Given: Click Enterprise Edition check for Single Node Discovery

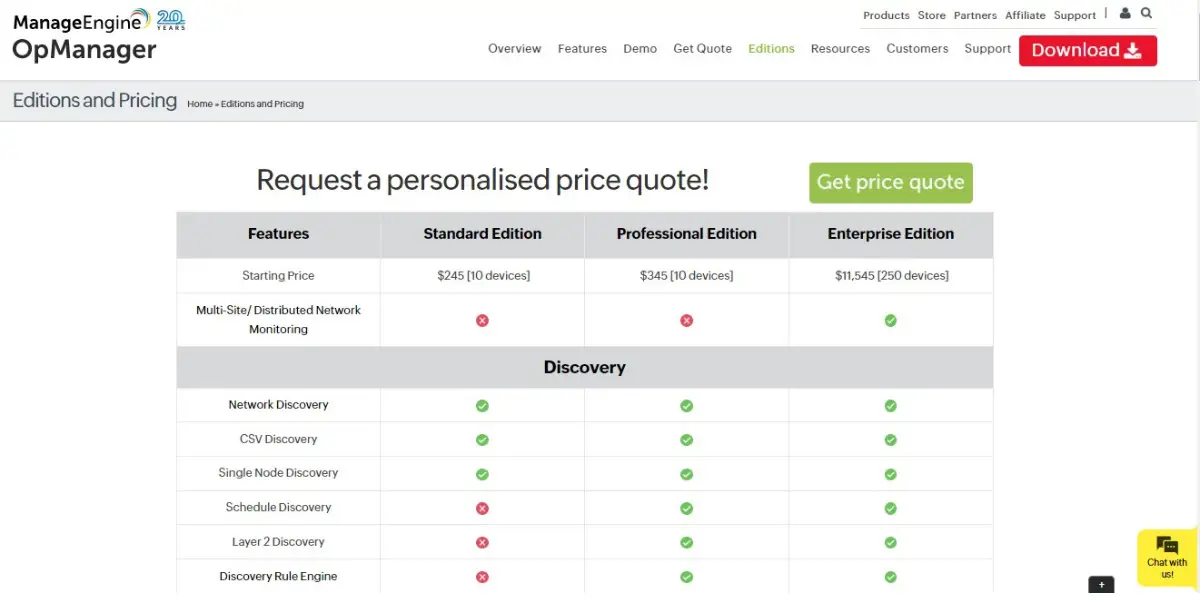Looking at the screenshot, I should [890, 474].
